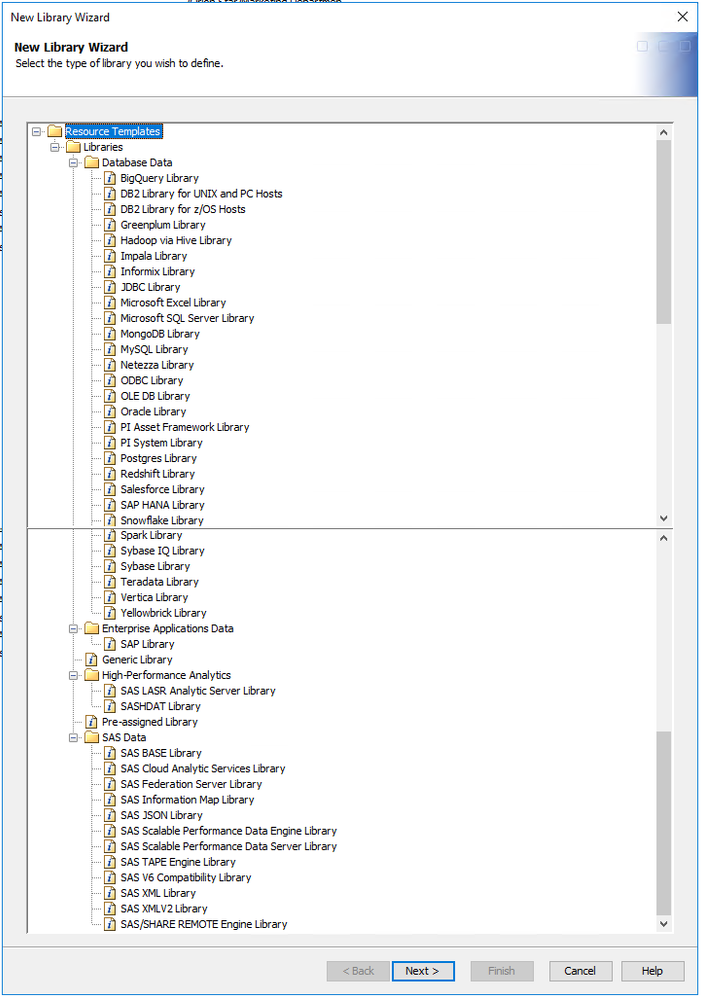
Task: Select DB2 Library for z/OS Hosts
Action: pyautogui.click(x=183, y=209)
